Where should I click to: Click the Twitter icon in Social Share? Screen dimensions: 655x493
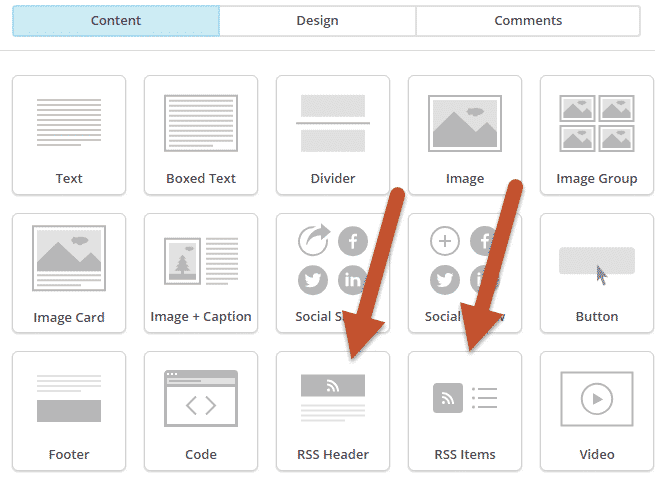click(x=313, y=280)
